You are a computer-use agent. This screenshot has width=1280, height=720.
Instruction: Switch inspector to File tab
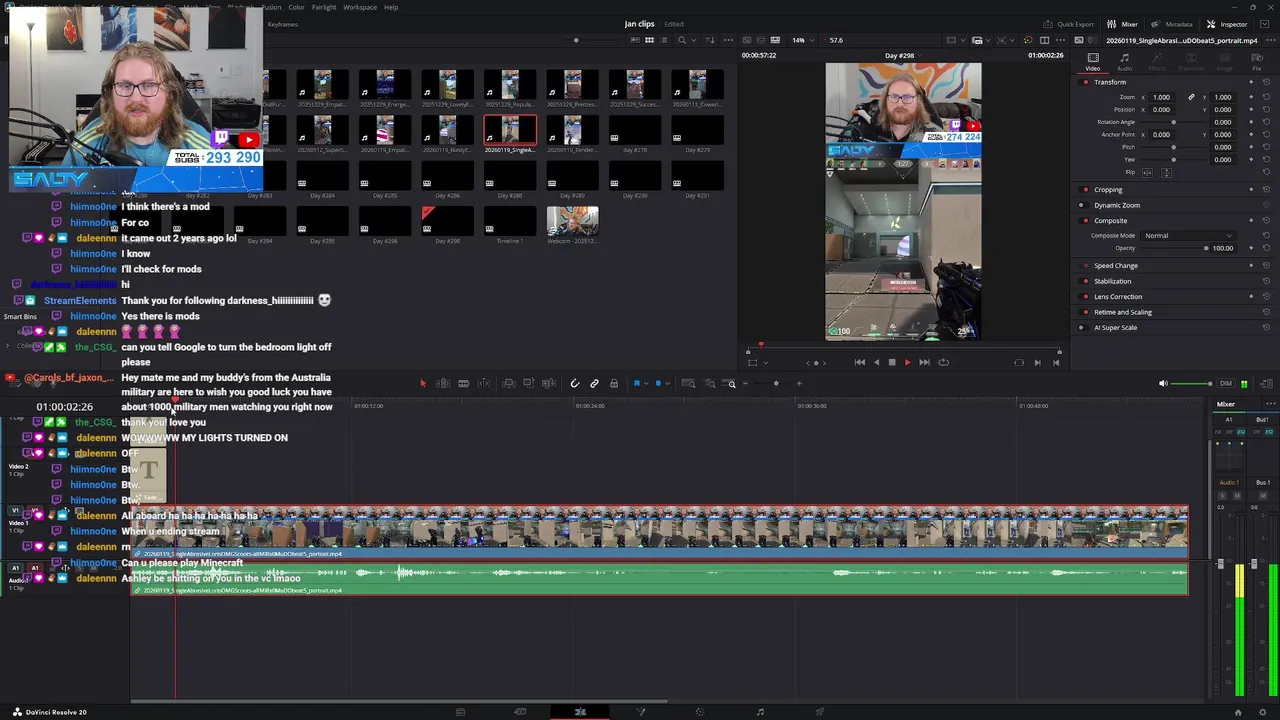pyautogui.click(x=1258, y=62)
